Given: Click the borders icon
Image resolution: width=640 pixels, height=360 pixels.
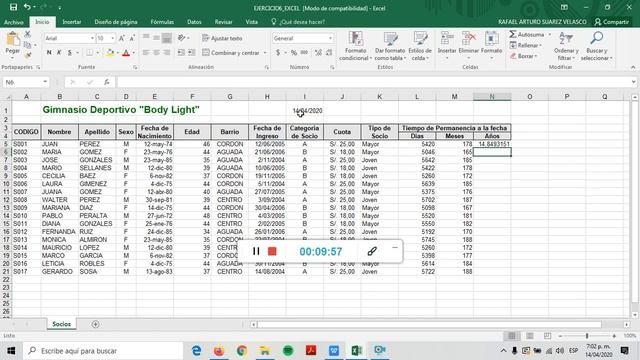Looking at the screenshot, I should tap(89, 53).
